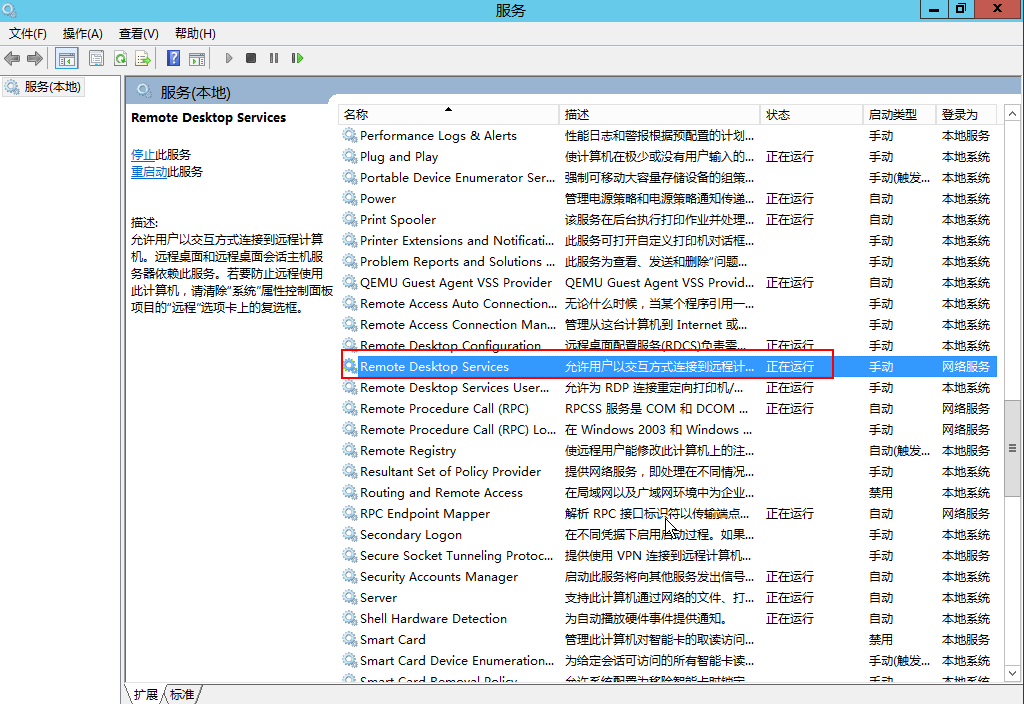The width and height of the screenshot is (1024, 704).
Task: Toggle the show/hide action pane icon
Action: pyautogui.click(x=197, y=59)
